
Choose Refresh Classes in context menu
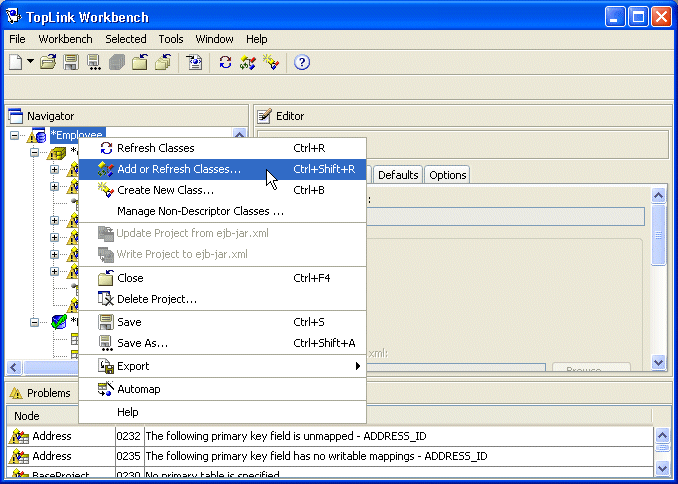pyautogui.click(x=223, y=148)
